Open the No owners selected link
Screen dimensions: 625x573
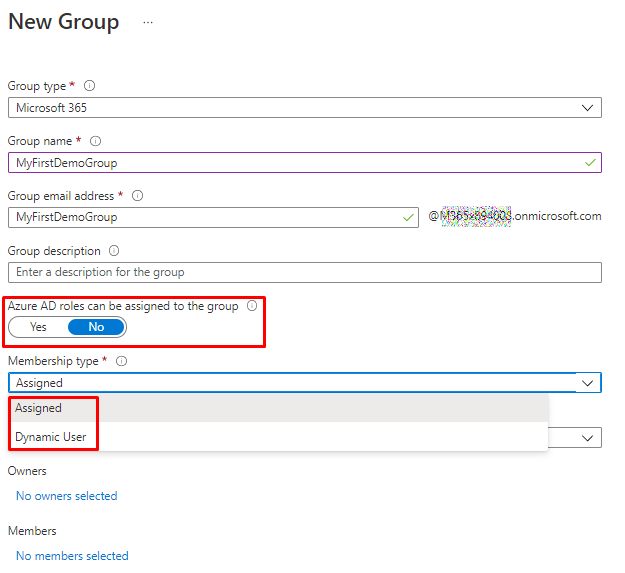point(66,496)
